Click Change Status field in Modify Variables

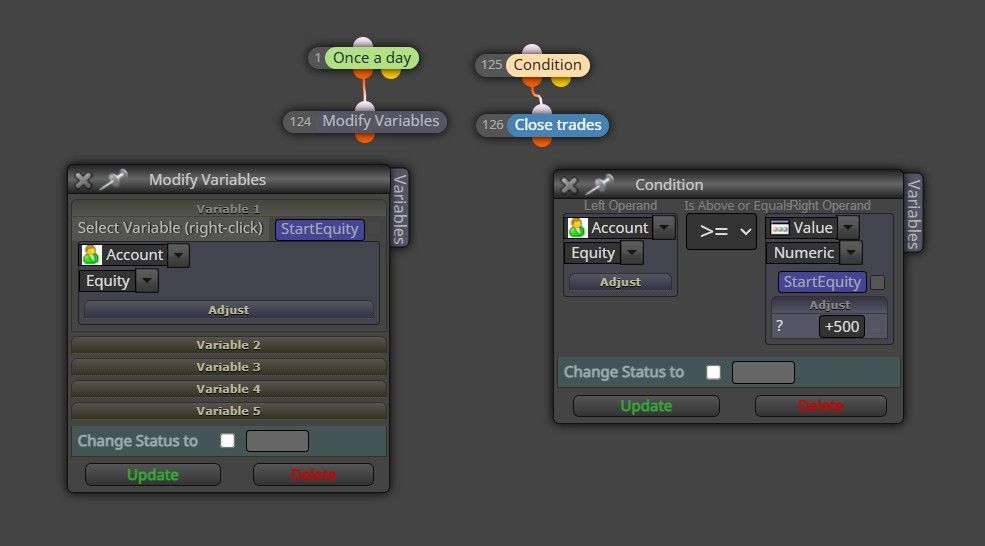pos(277,441)
